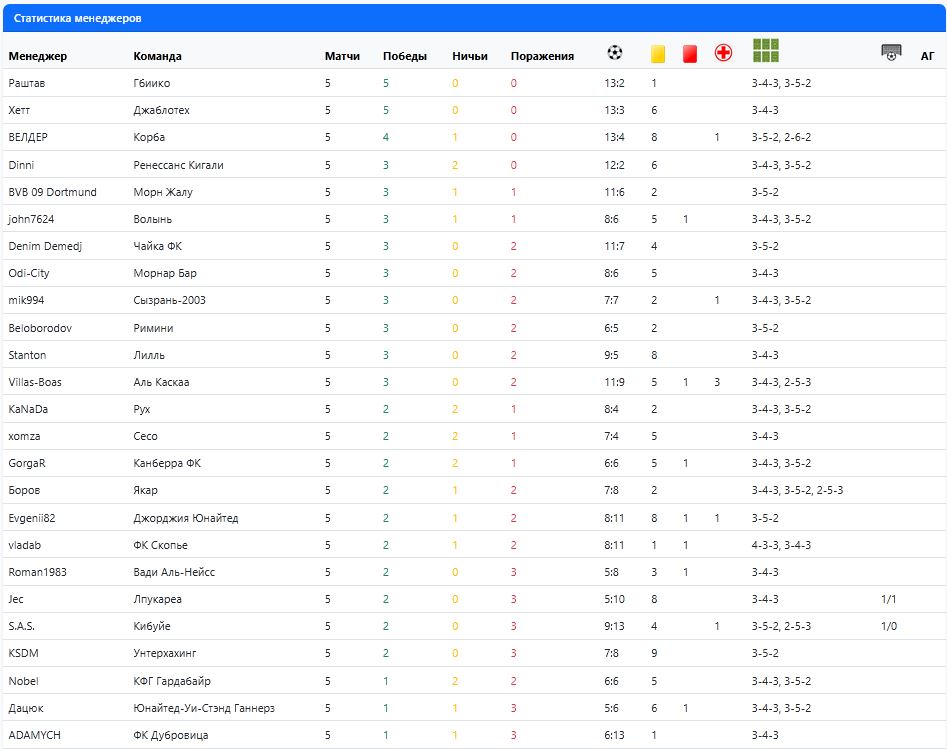Image resolution: width=947 pixels, height=749 pixels.
Task: Click the green formation grid icon
Action: pos(766,50)
